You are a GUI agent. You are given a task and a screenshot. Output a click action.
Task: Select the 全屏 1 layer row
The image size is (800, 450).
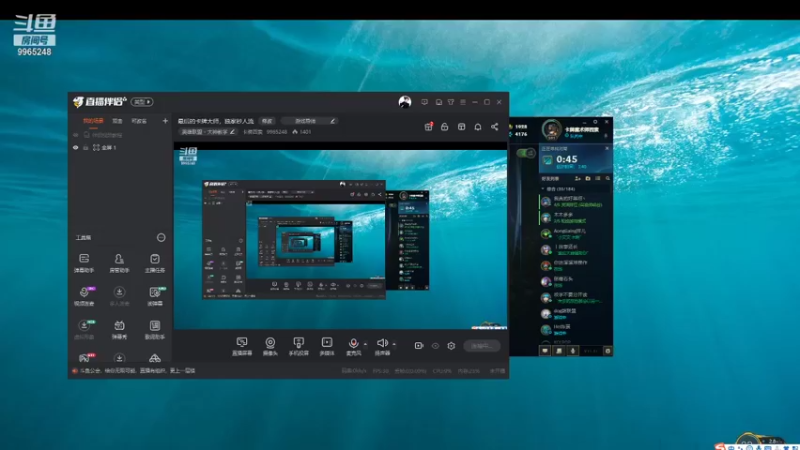tap(120, 147)
